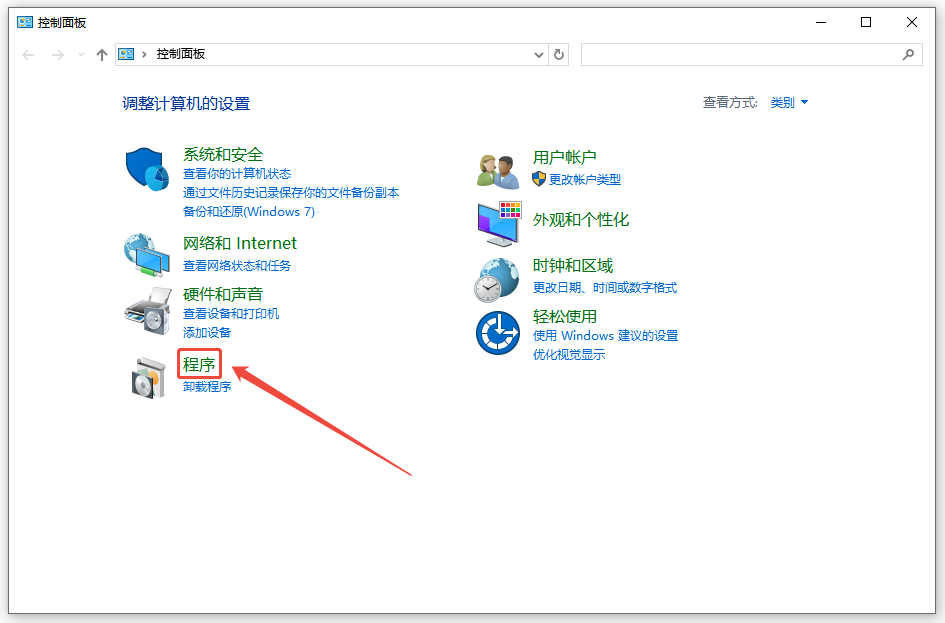Open 系统和安全 category

tap(223, 155)
